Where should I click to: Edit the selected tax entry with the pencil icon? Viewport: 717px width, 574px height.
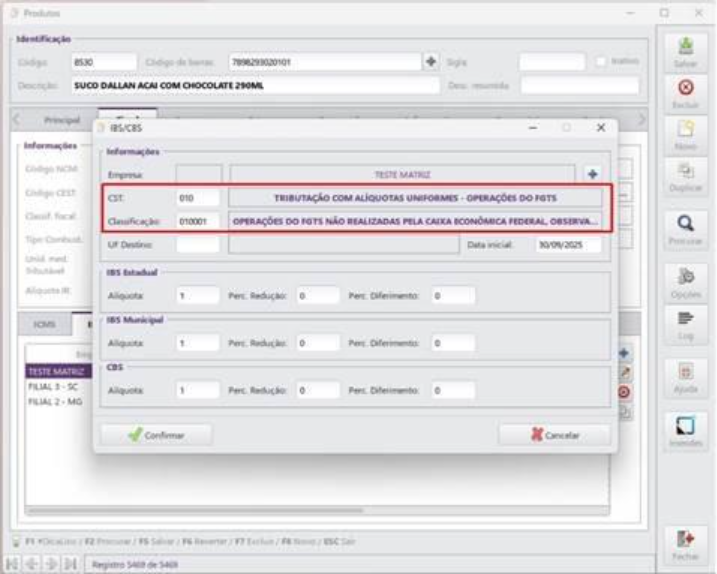pos(625,373)
